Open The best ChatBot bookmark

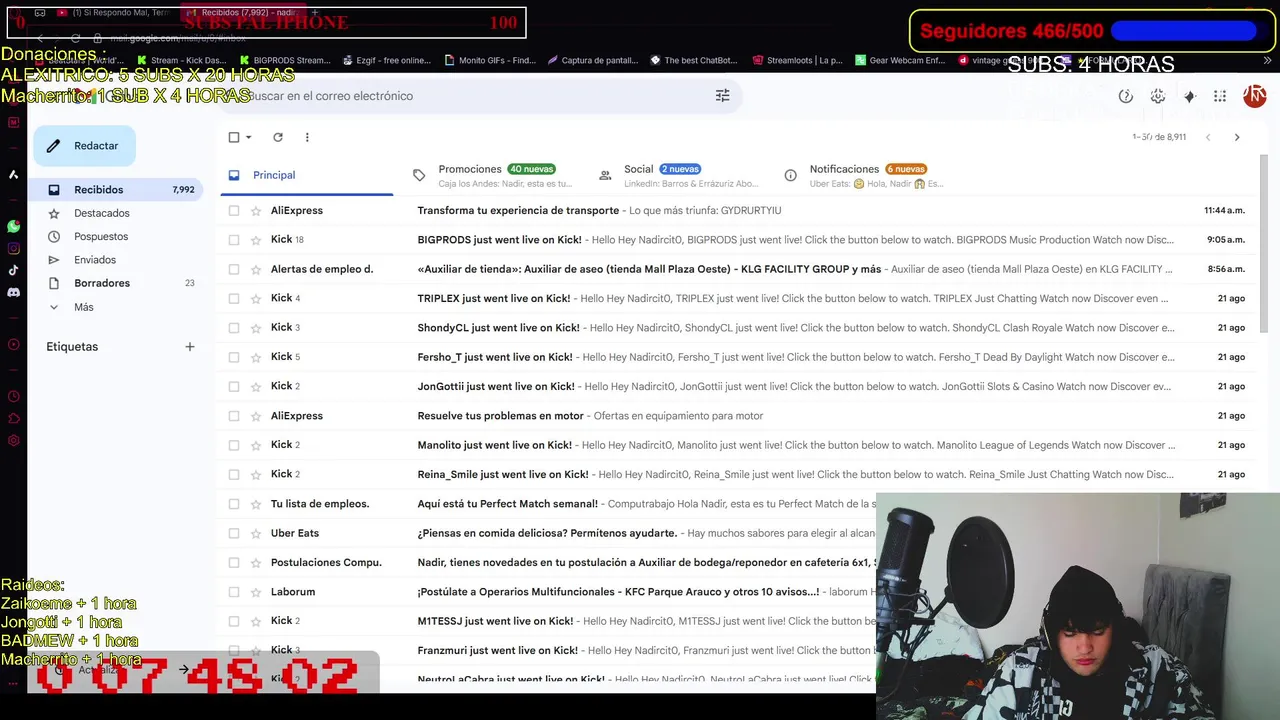(x=694, y=60)
